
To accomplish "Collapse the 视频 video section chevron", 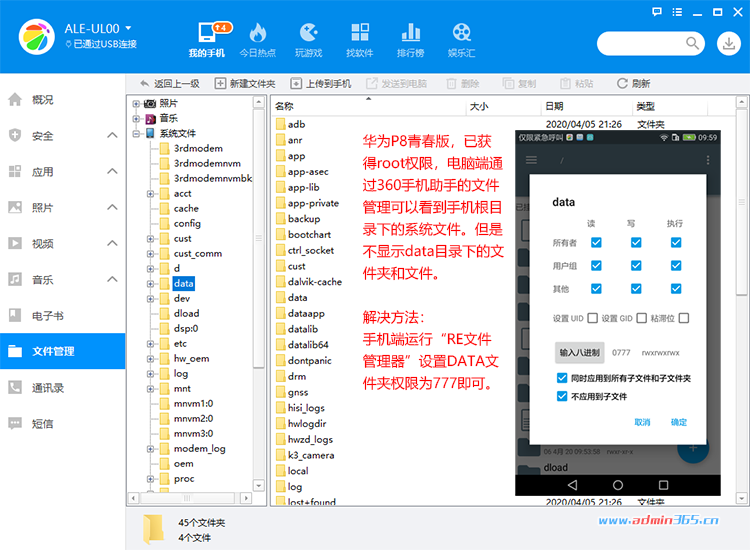I will pos(112,243).
